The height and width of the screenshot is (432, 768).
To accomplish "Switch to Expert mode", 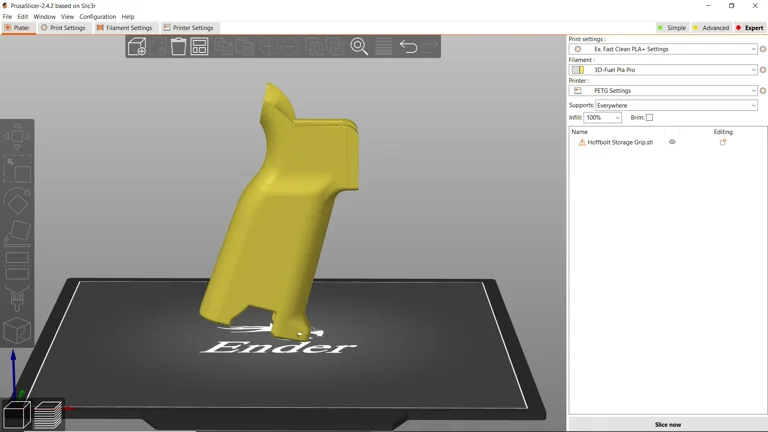I will pyautogui.click(x=749, y=28).
